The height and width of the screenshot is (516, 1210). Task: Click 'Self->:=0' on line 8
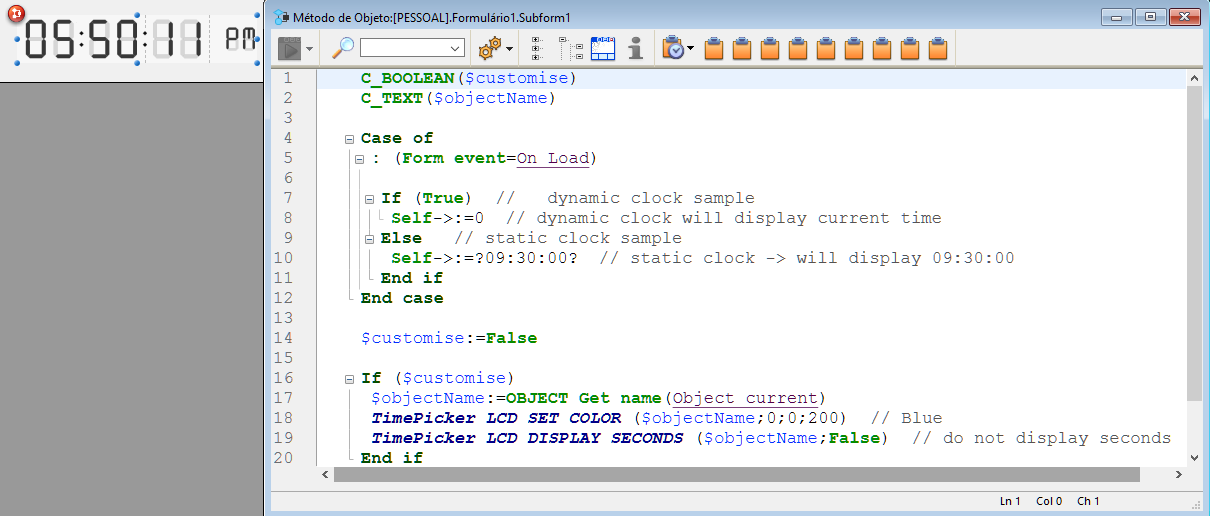pos(438,218)
